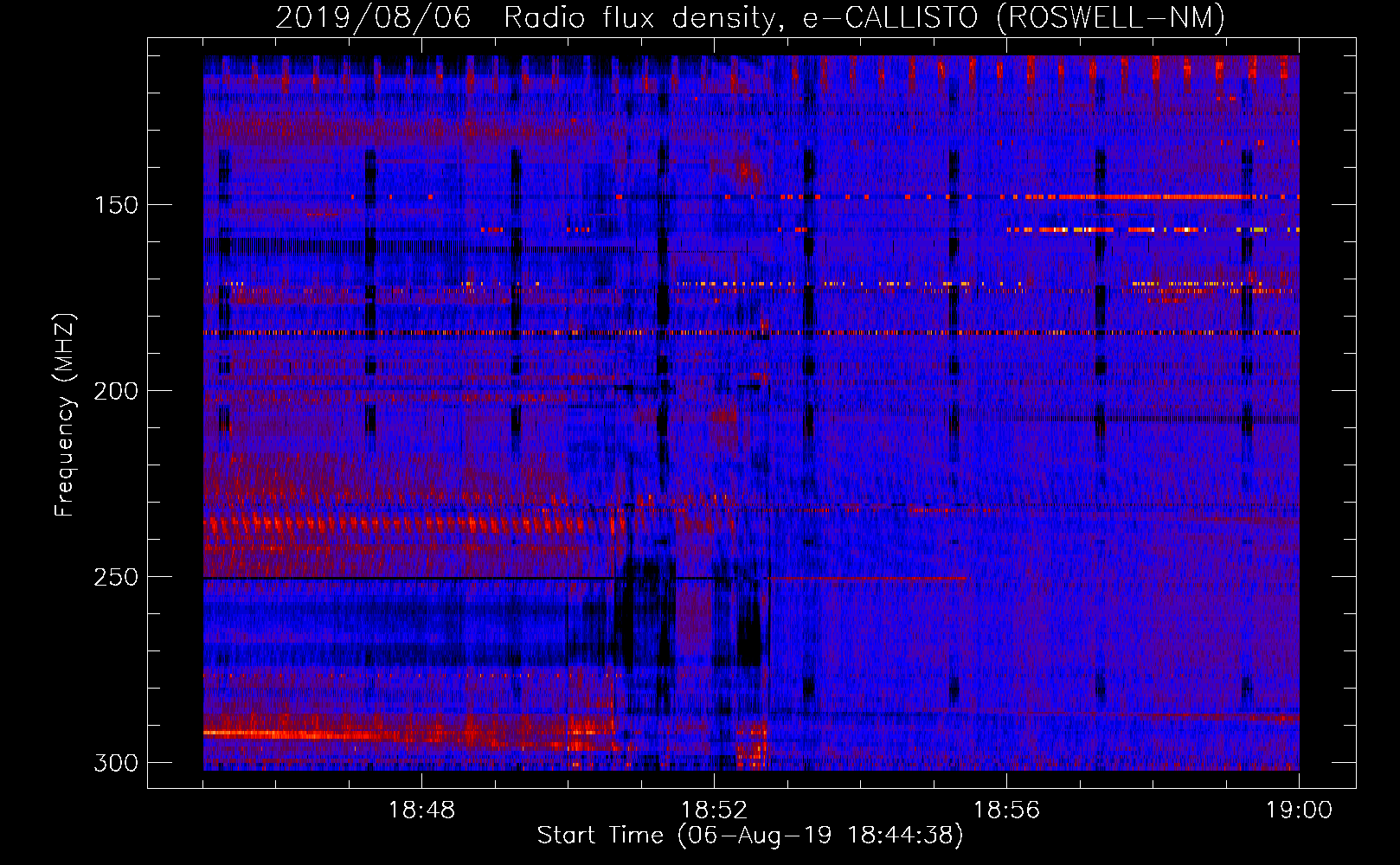1400x865 pixels.
Task: Click the date '2019/08/06' in the title
Action: pos(373,17)
